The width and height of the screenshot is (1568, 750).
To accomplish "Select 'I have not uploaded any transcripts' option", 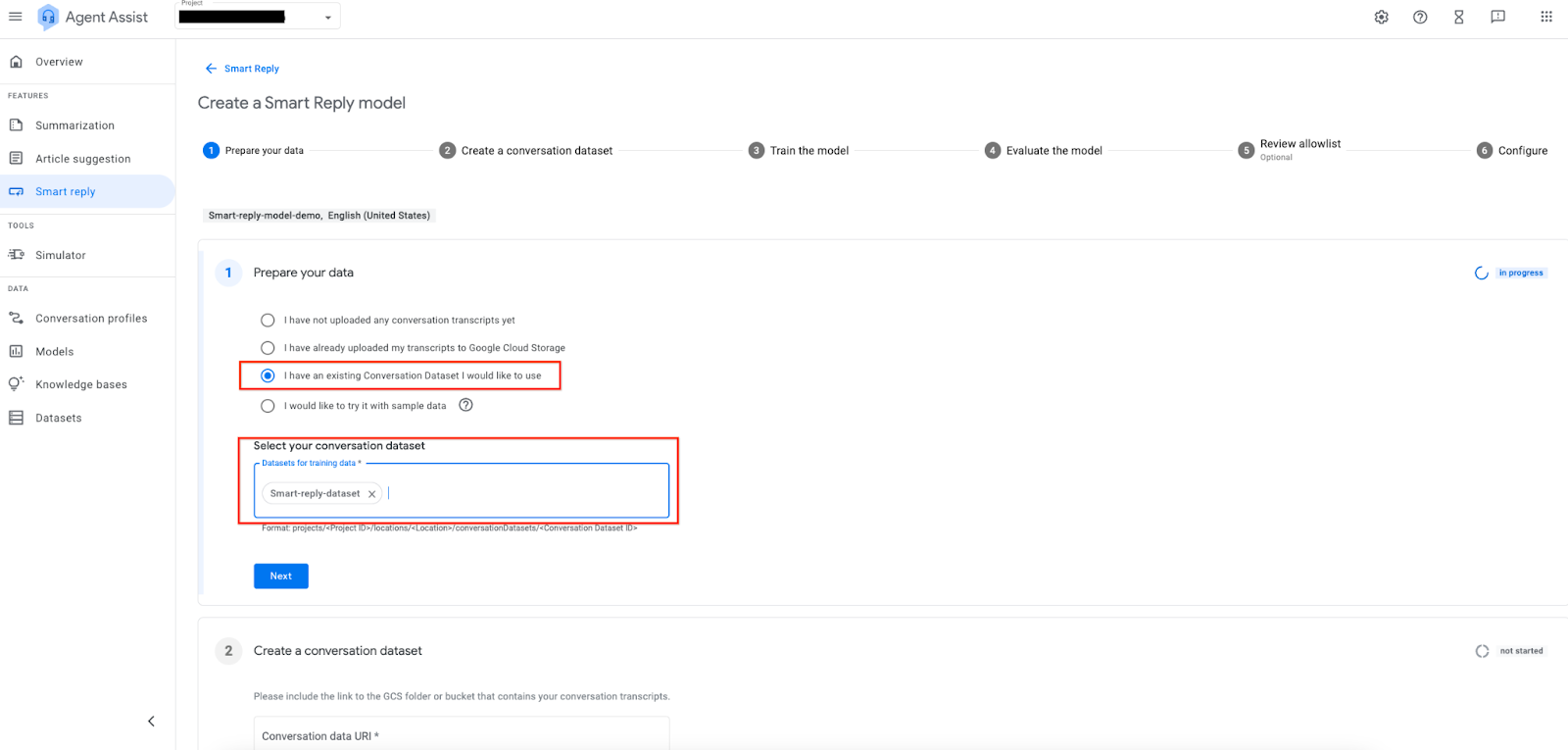I will (x=268, y=321).
